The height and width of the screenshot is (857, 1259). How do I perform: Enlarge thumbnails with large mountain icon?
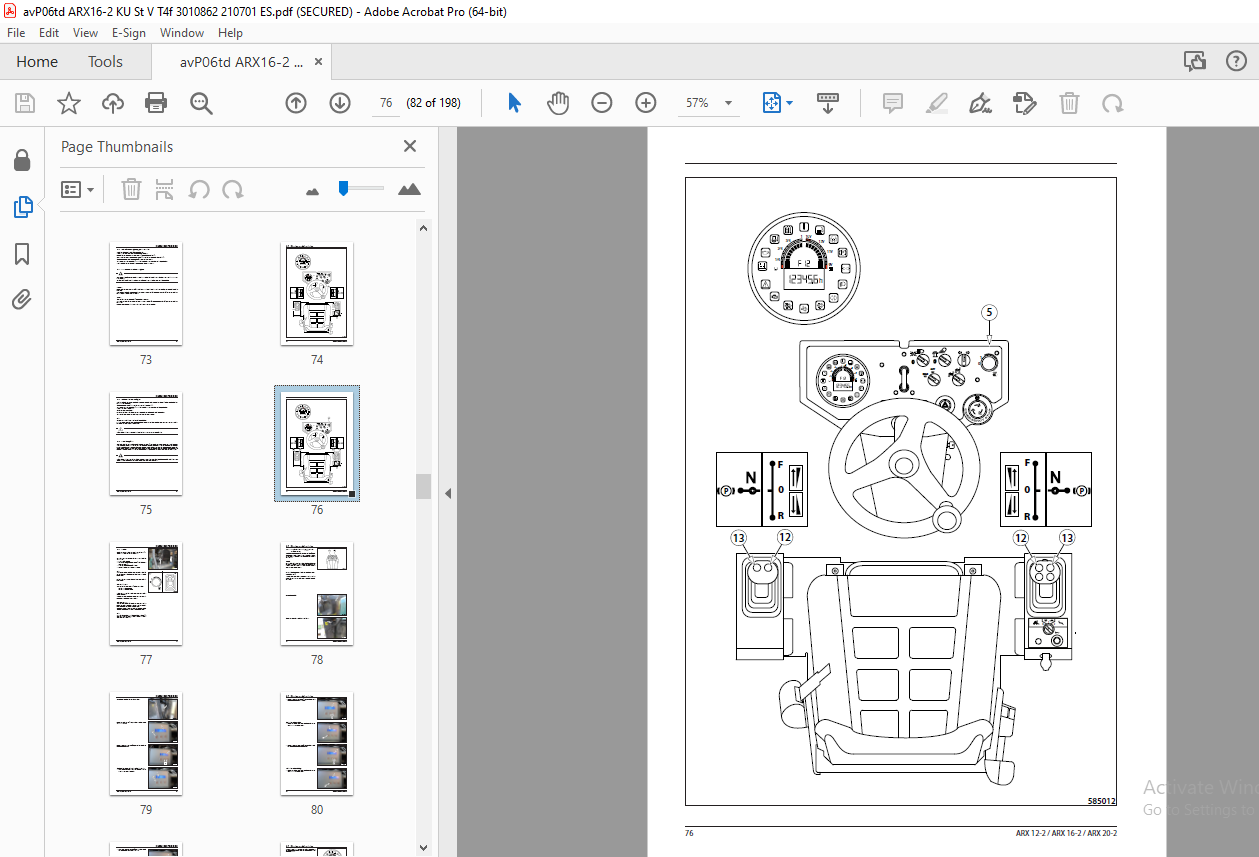[x=409, y=189]
